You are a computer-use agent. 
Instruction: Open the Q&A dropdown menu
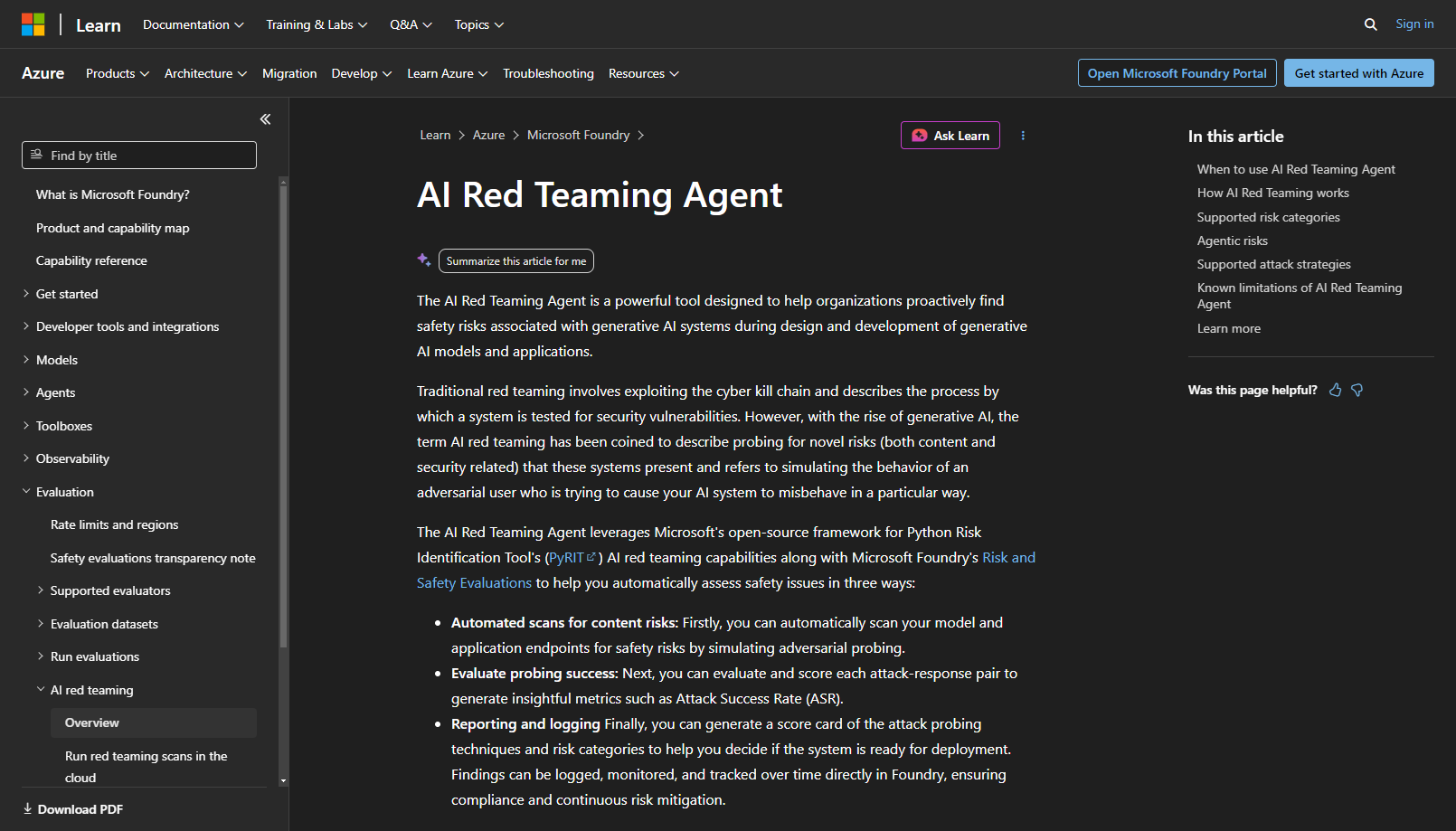click(x=411, y=24)
